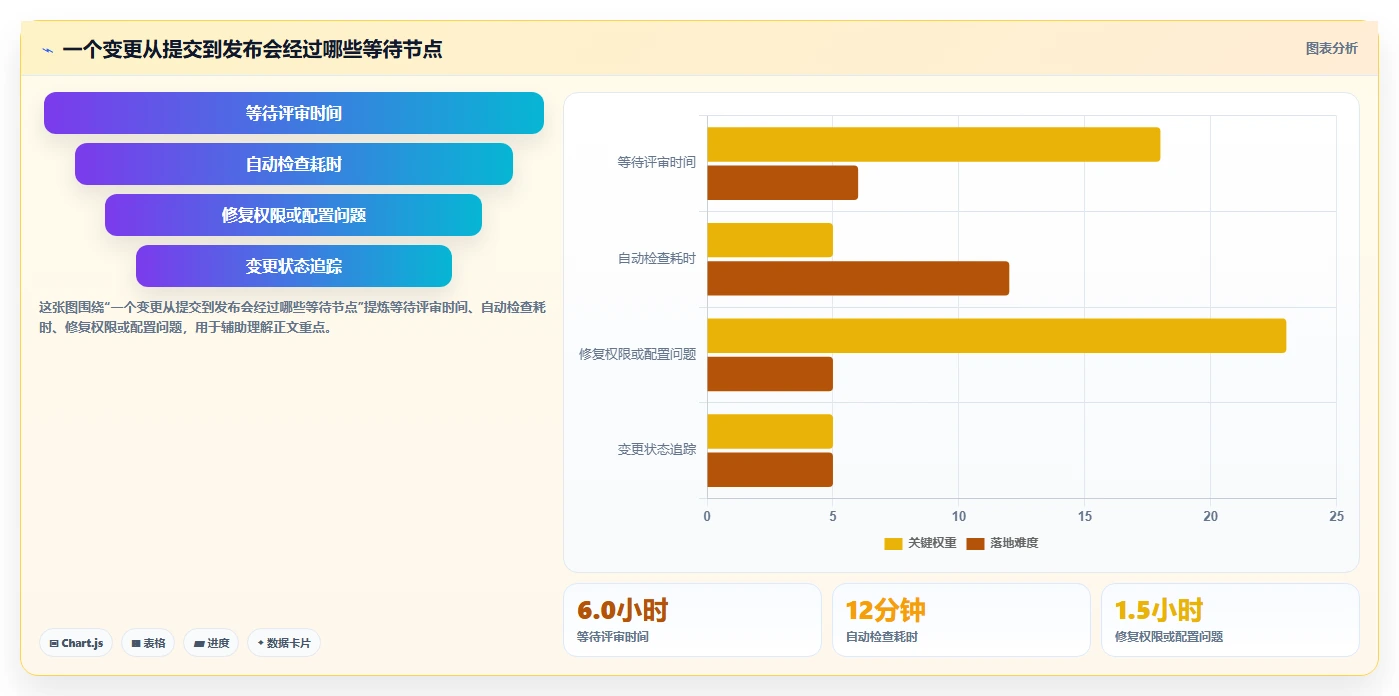Viewport: 1399px width, 696px height.
Task: Click the chart title 一个变更从提交到发布会经过哪些等待节点
Action: point(252,49)
